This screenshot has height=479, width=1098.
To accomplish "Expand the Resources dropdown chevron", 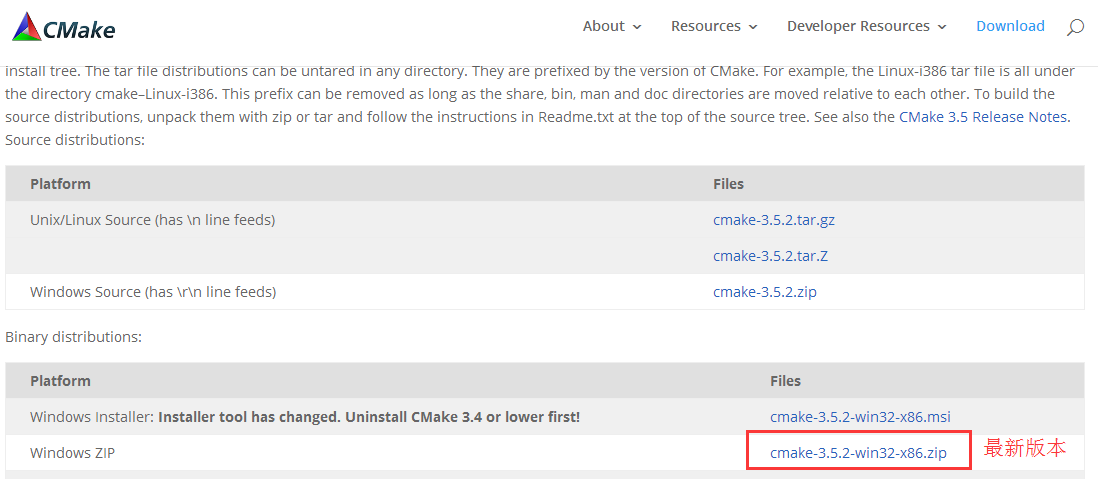I will click(x=753, y=27).
